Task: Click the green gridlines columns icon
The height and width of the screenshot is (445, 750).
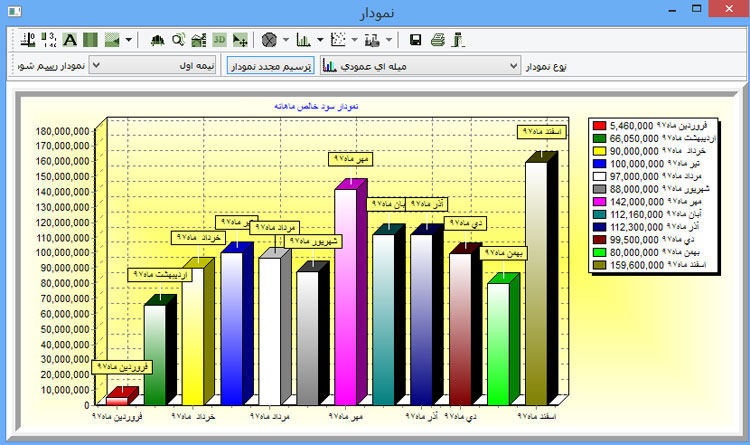Action: click(91, 40)
